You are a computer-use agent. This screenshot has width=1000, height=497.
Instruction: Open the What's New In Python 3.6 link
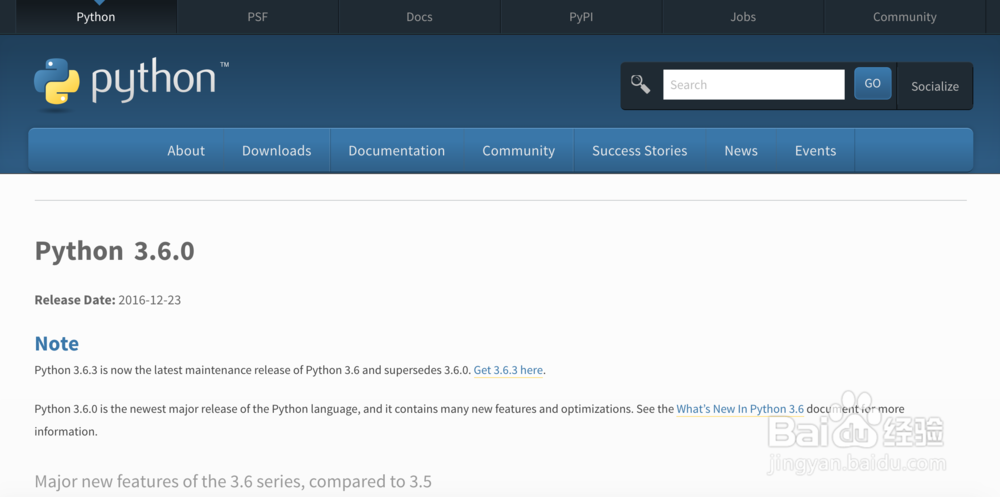(x=740, y=409)
